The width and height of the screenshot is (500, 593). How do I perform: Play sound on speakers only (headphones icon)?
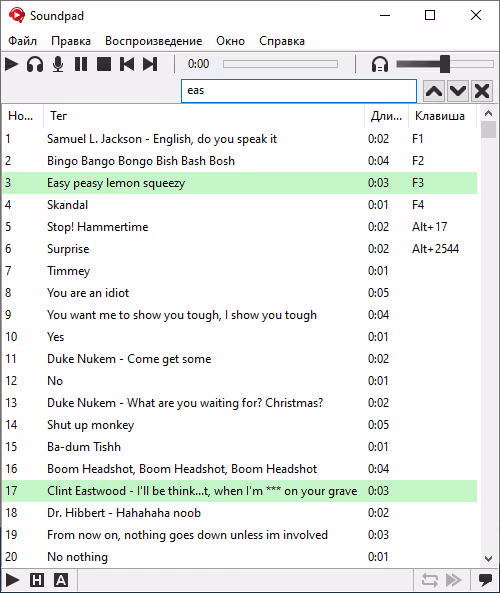35,64
